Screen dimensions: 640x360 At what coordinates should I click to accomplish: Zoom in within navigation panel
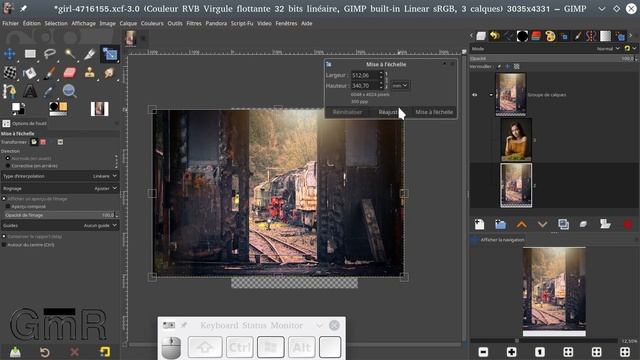[x=511, y=352]
